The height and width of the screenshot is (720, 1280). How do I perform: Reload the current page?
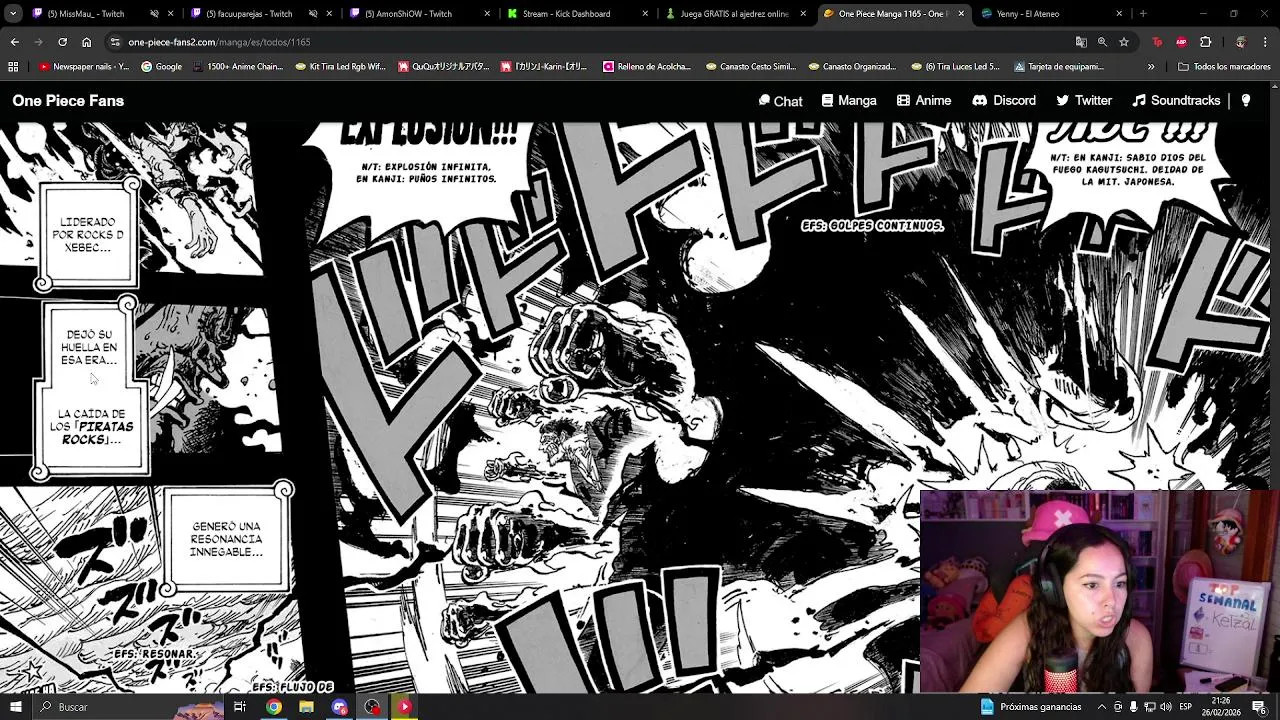coord(62,42)
